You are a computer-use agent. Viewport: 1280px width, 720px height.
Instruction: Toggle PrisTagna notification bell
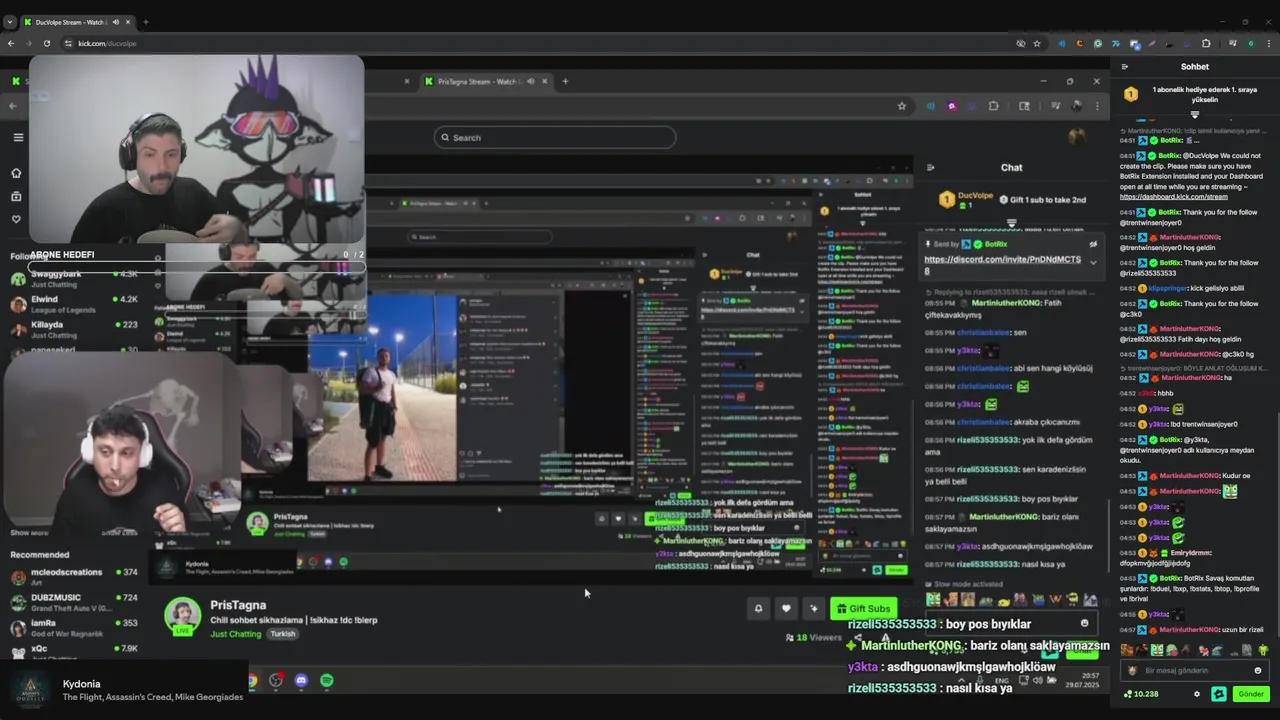(758, 608)
